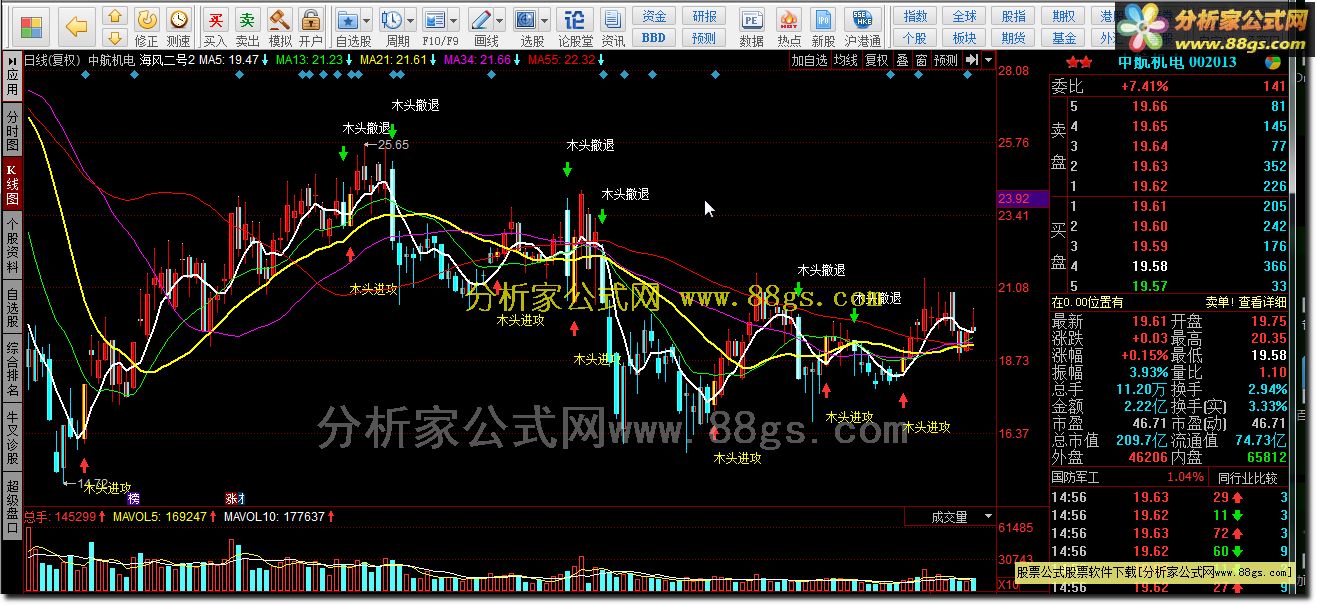Click the 板块 button

964,38
